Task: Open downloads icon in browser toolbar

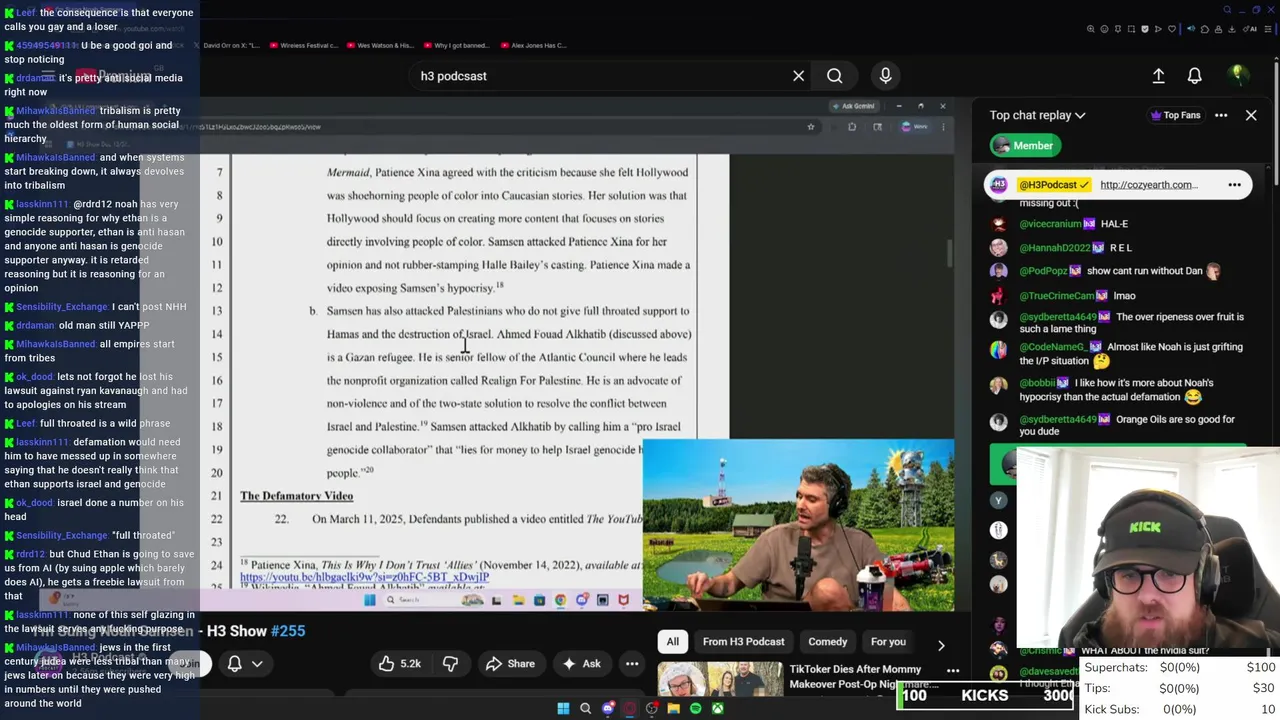Action: [x=1232, y=29]
